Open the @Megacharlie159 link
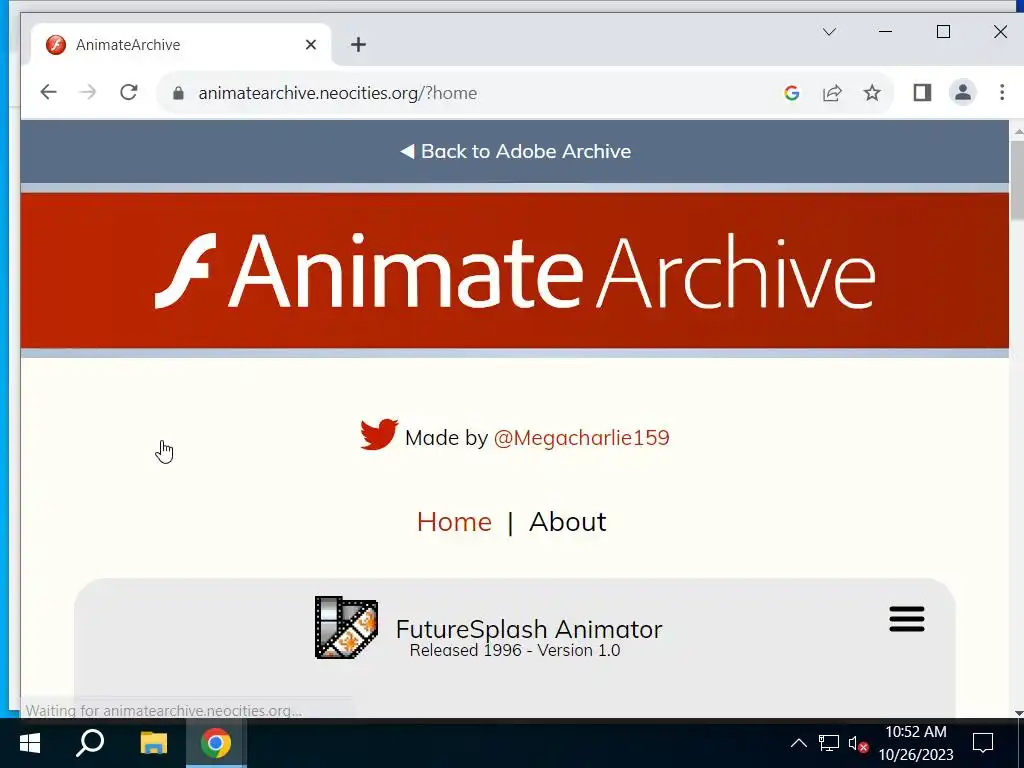 pyautogui.click(x=581, y=438)
